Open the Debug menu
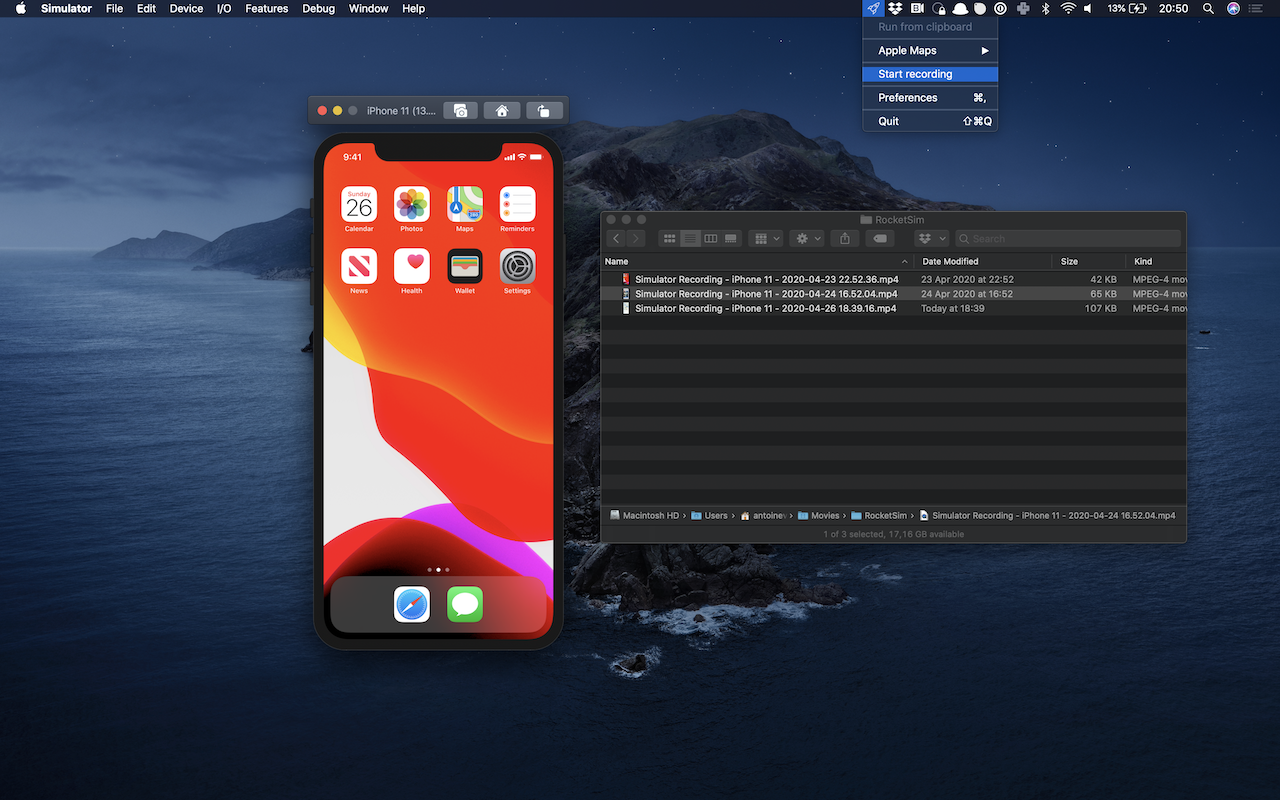1280x800 pixels. point(319,8)
